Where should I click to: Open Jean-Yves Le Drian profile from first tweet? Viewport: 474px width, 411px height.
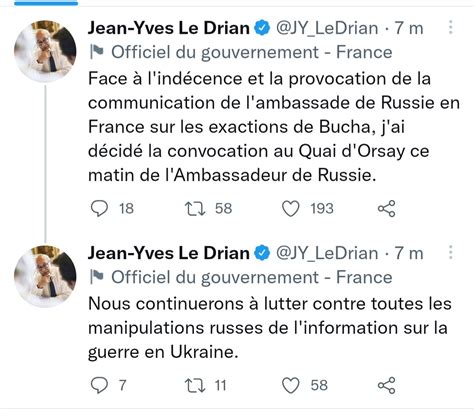point(169,28)
